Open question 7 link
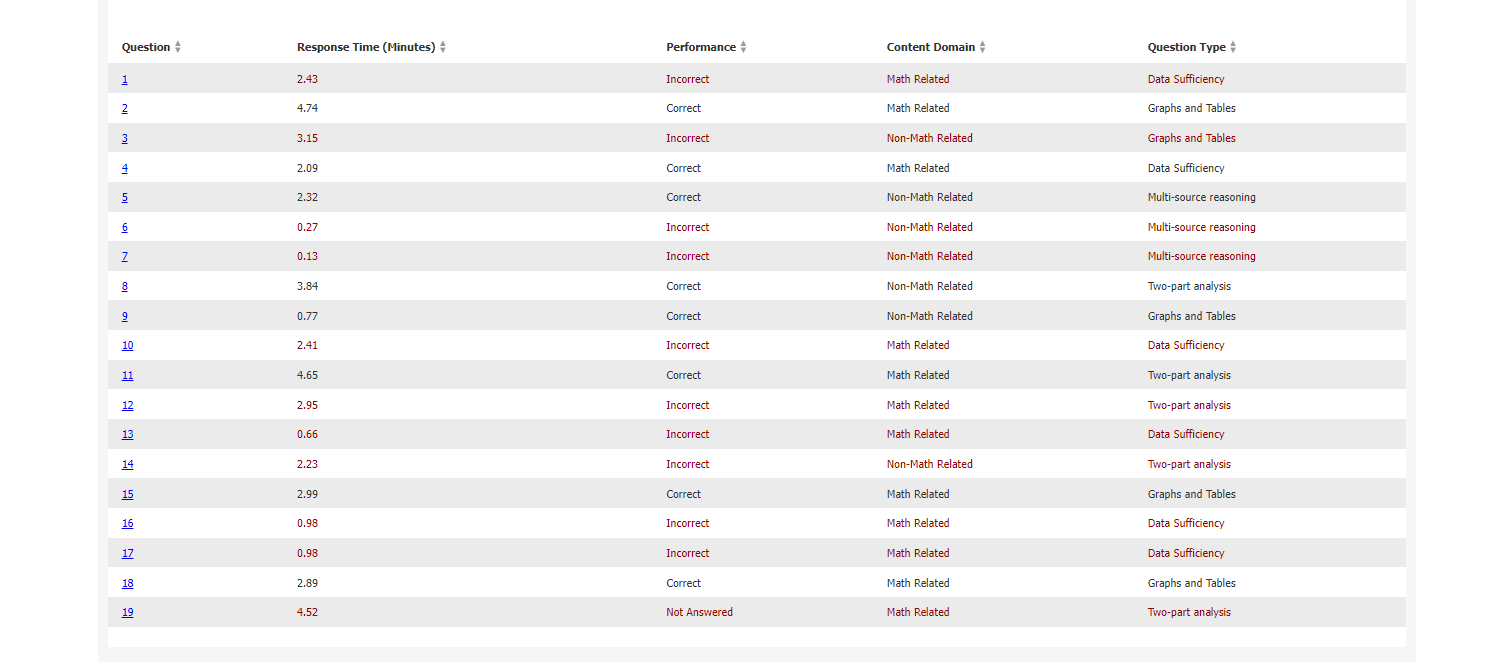Image resolution: width=1487 pixels, height=662 pixels. point(125,256)
